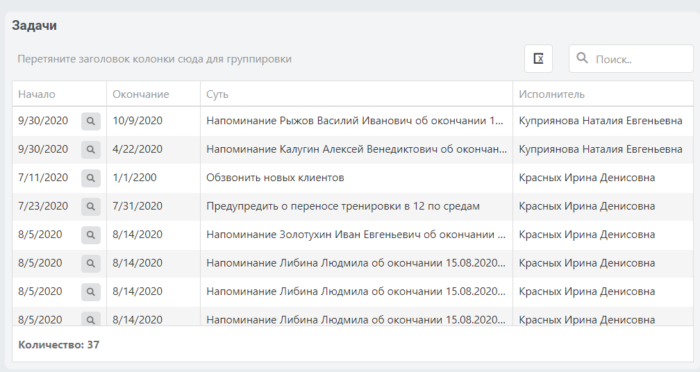Screen dimensions: 700x372
Task: Open details icon for Золотухин Иван Евгеньевич row
Action: point(91,235)
